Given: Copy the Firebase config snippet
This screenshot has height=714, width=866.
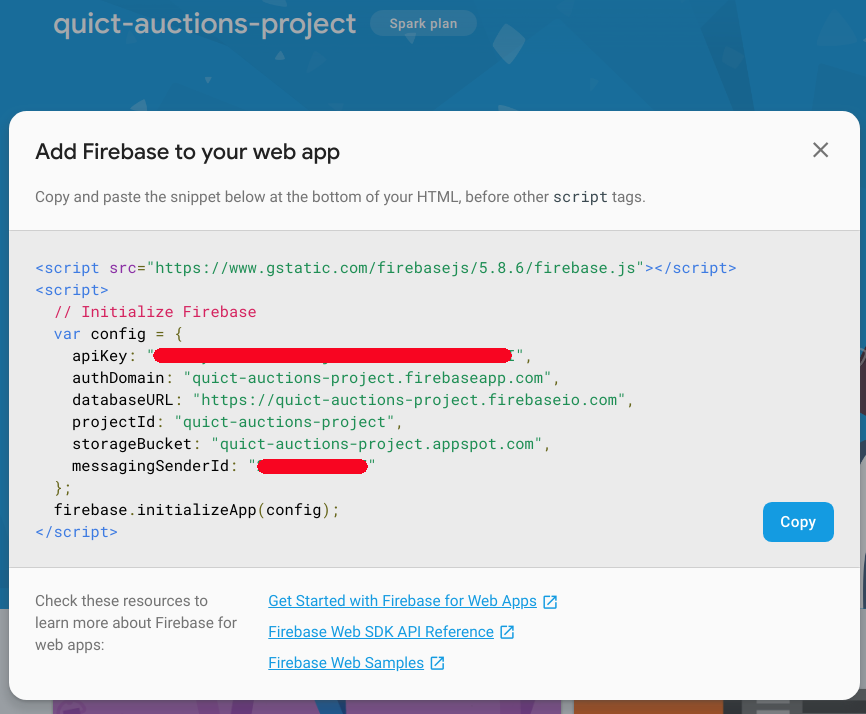Looking at the screenshot, I should click(x=797, y=522).
